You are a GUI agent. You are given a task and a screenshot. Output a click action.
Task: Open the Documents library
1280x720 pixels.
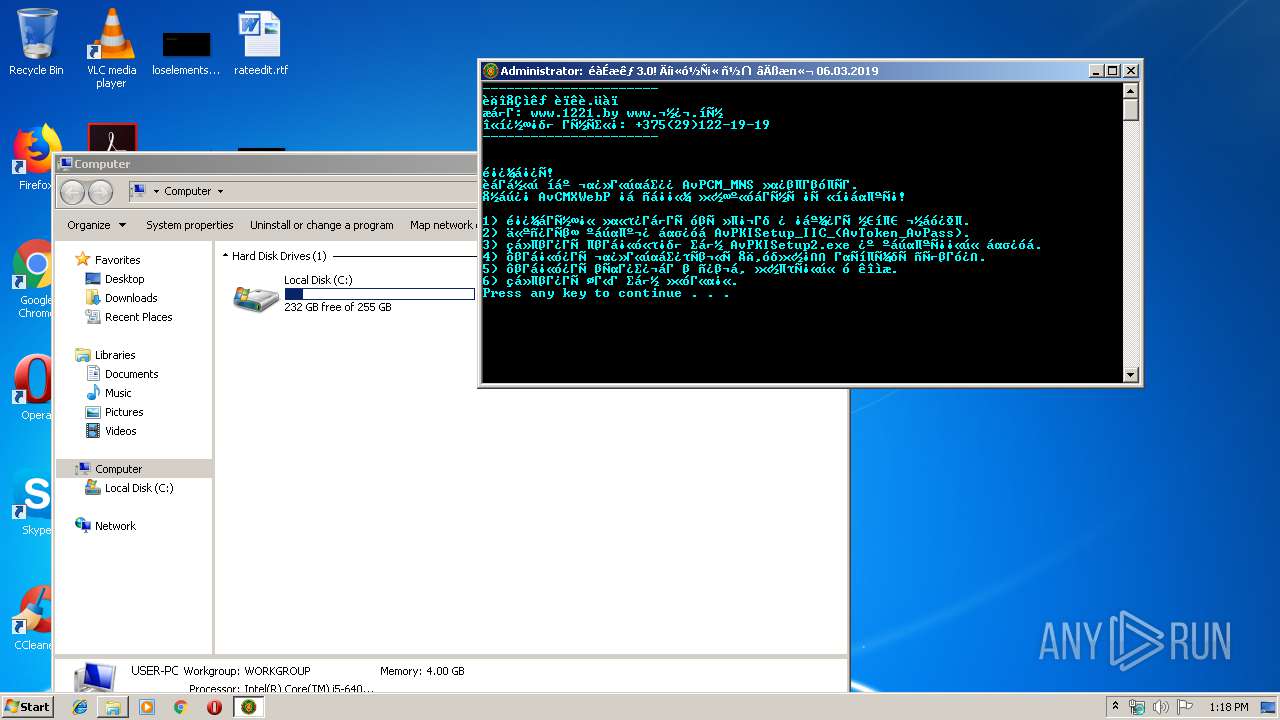pos(131,374)
